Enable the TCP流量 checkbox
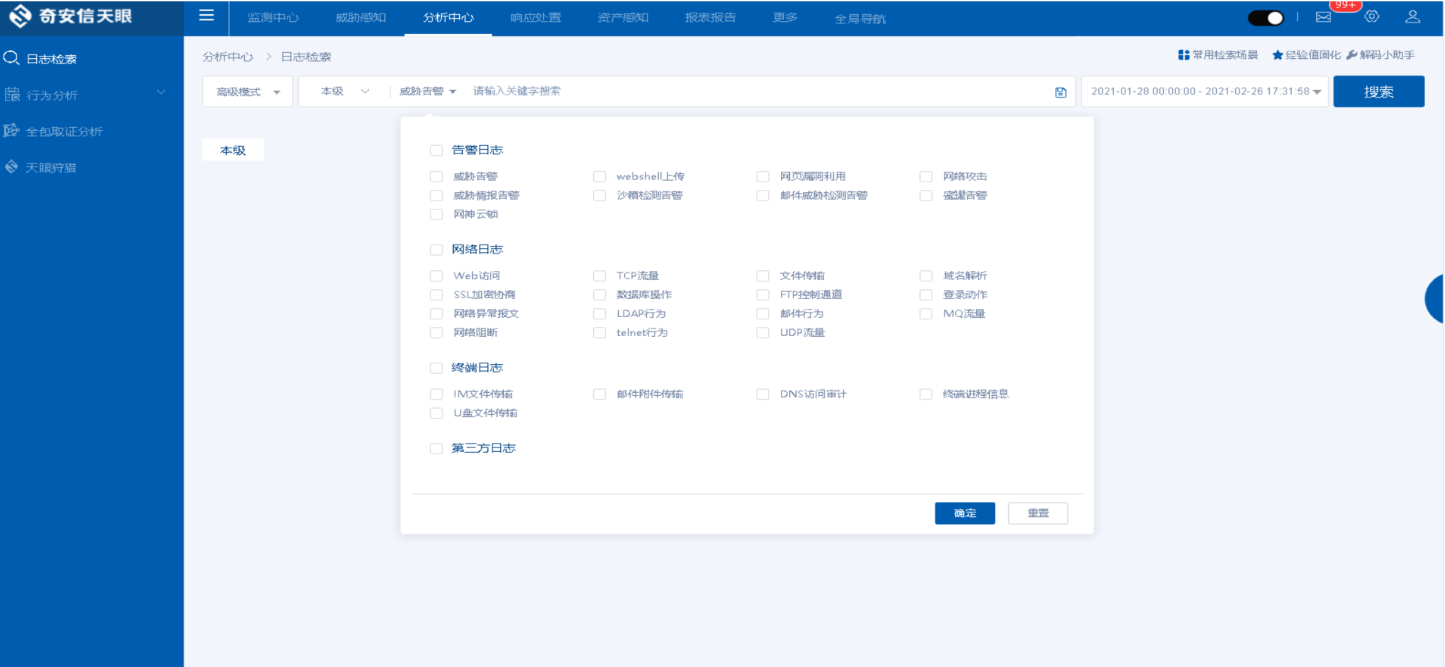 tap(600, 276)
